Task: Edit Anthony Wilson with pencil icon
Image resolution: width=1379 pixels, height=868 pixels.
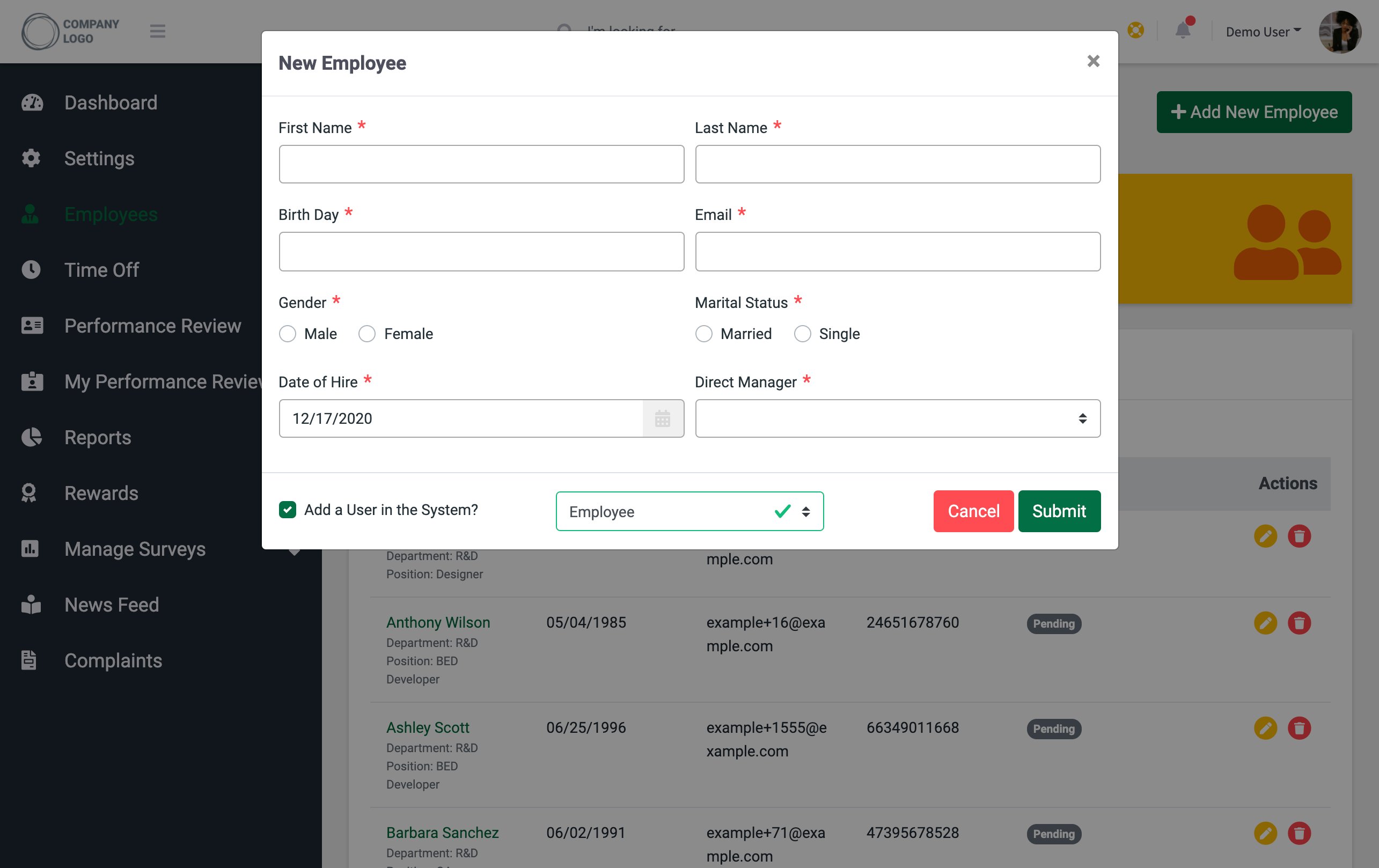Action: click(1266, 623)
